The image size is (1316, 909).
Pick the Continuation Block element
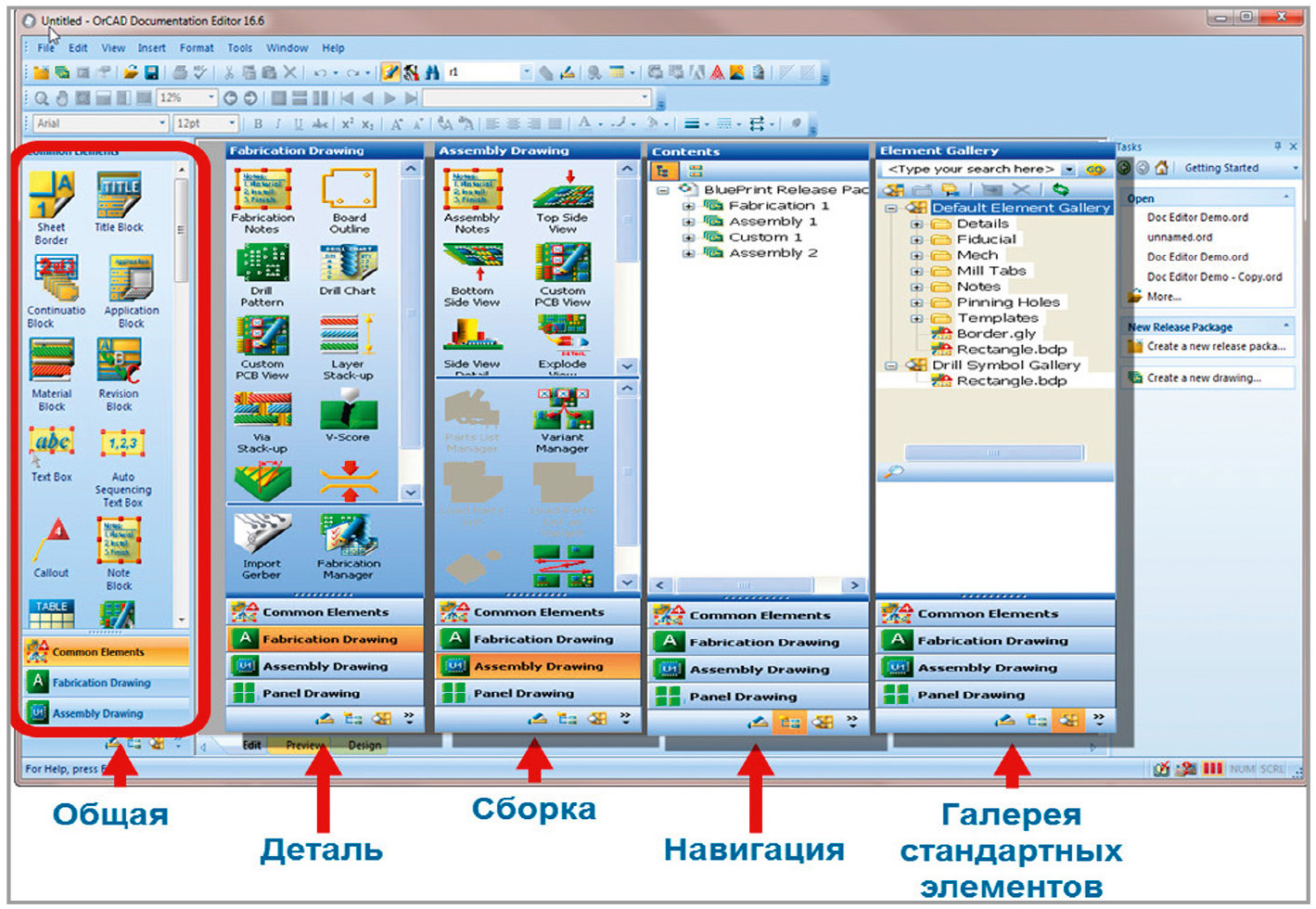point(56,291)
